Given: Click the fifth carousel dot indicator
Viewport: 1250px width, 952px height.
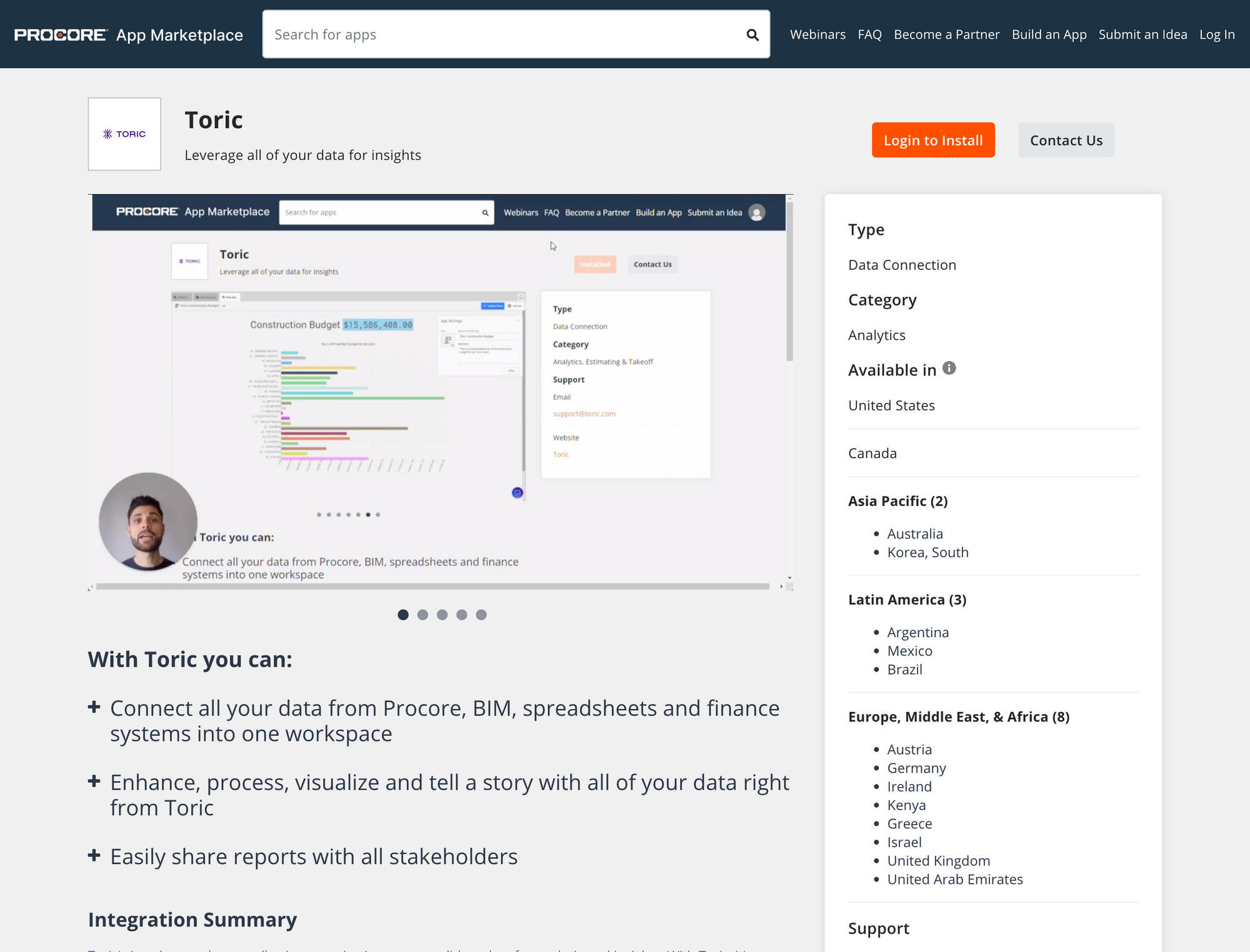Looking at the screenshot, I should coord(480,615).
